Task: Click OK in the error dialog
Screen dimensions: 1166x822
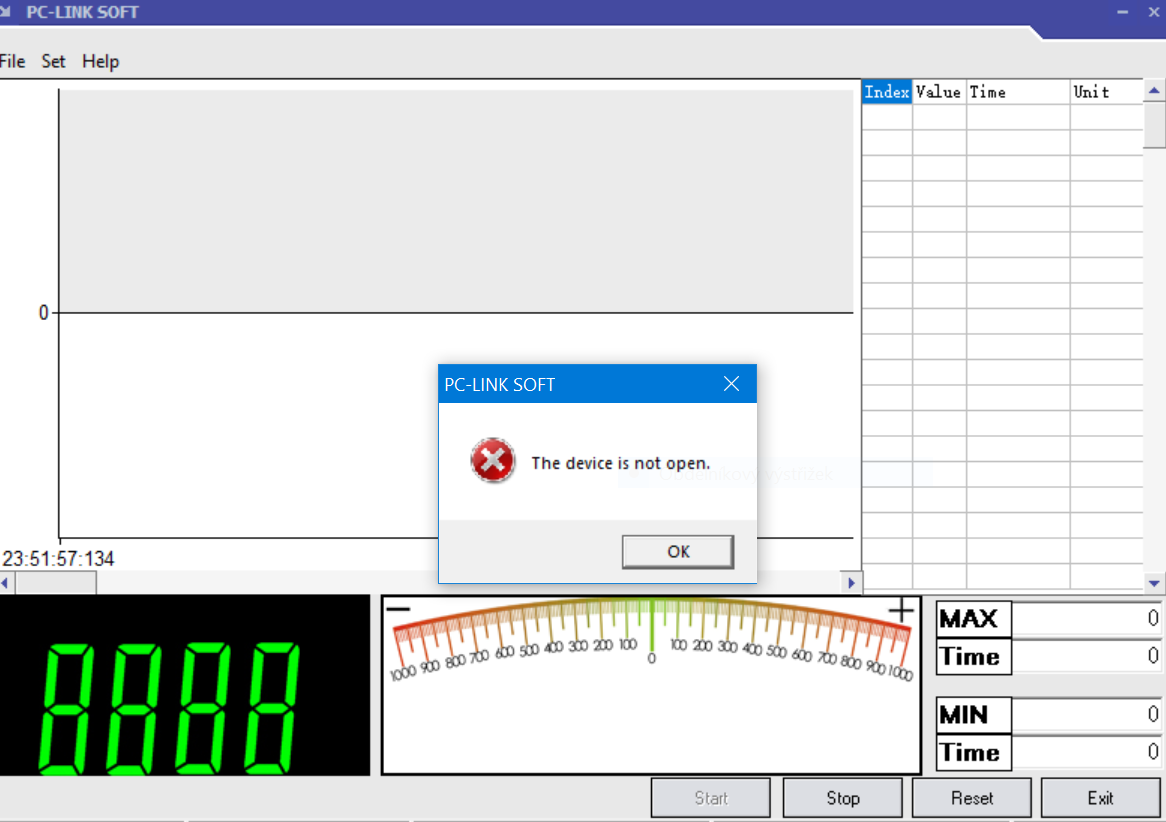Action: coord(677,551)
